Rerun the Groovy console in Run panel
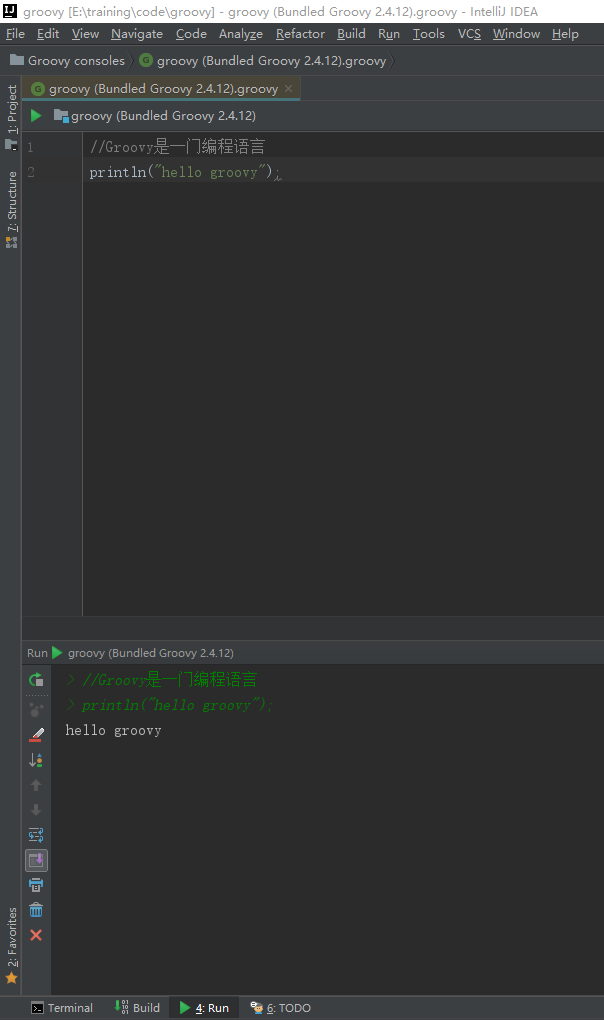This screenshot has width=604, height=1020. [x=36, y=680]
